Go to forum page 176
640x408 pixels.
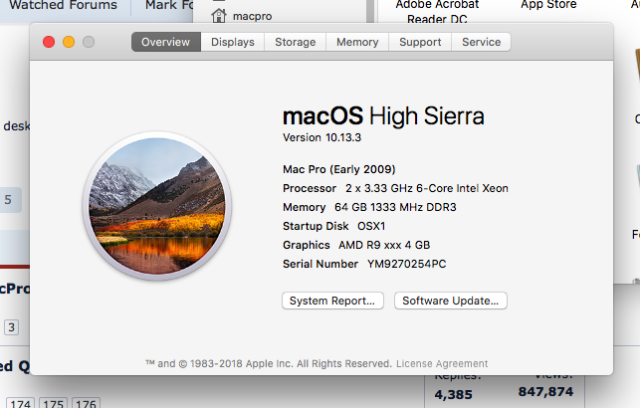[86, 403]
